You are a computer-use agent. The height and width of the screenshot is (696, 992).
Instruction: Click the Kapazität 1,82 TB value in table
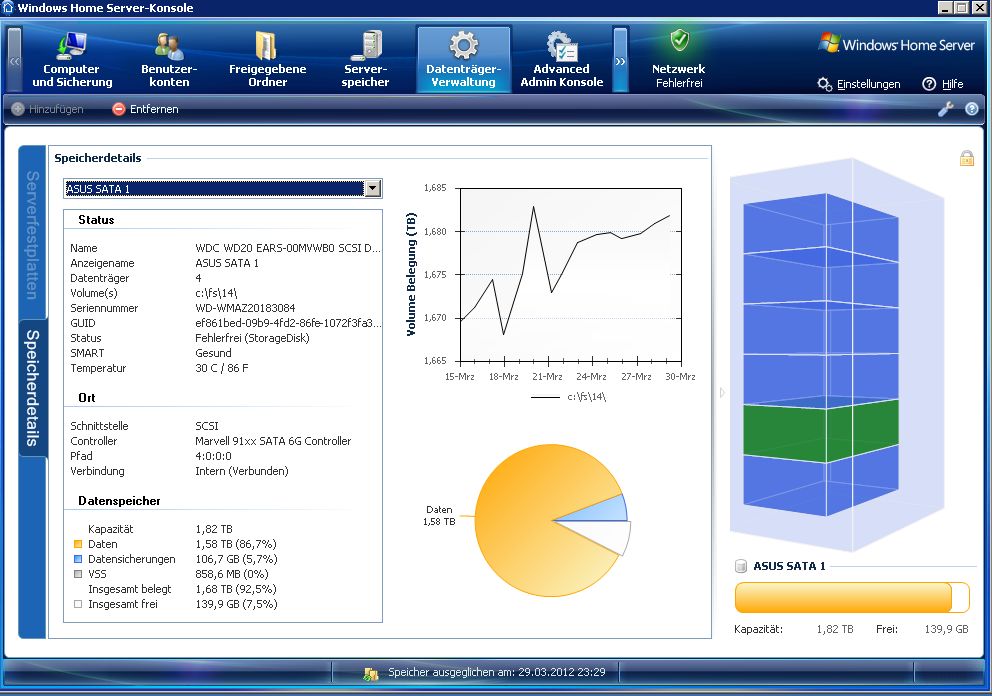214,529
